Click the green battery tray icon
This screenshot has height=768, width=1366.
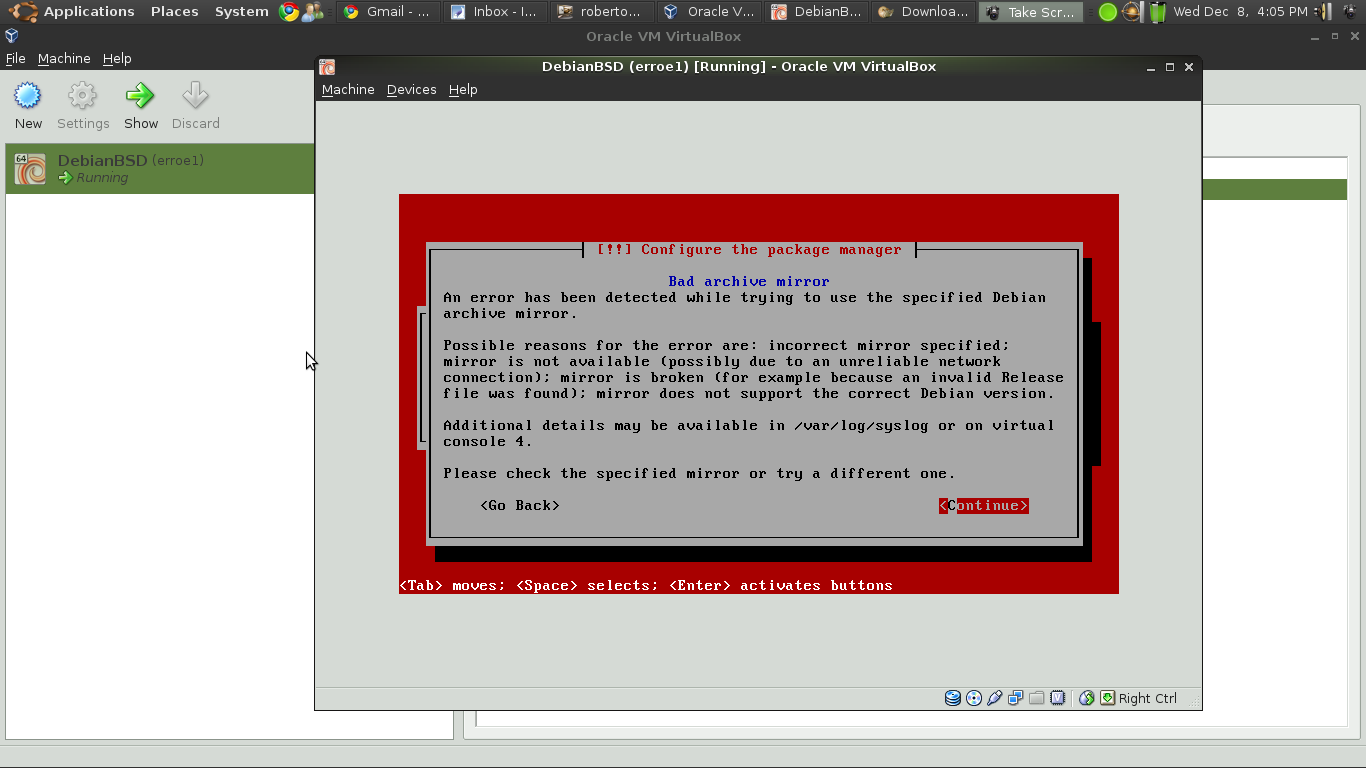click(1157, 12)
